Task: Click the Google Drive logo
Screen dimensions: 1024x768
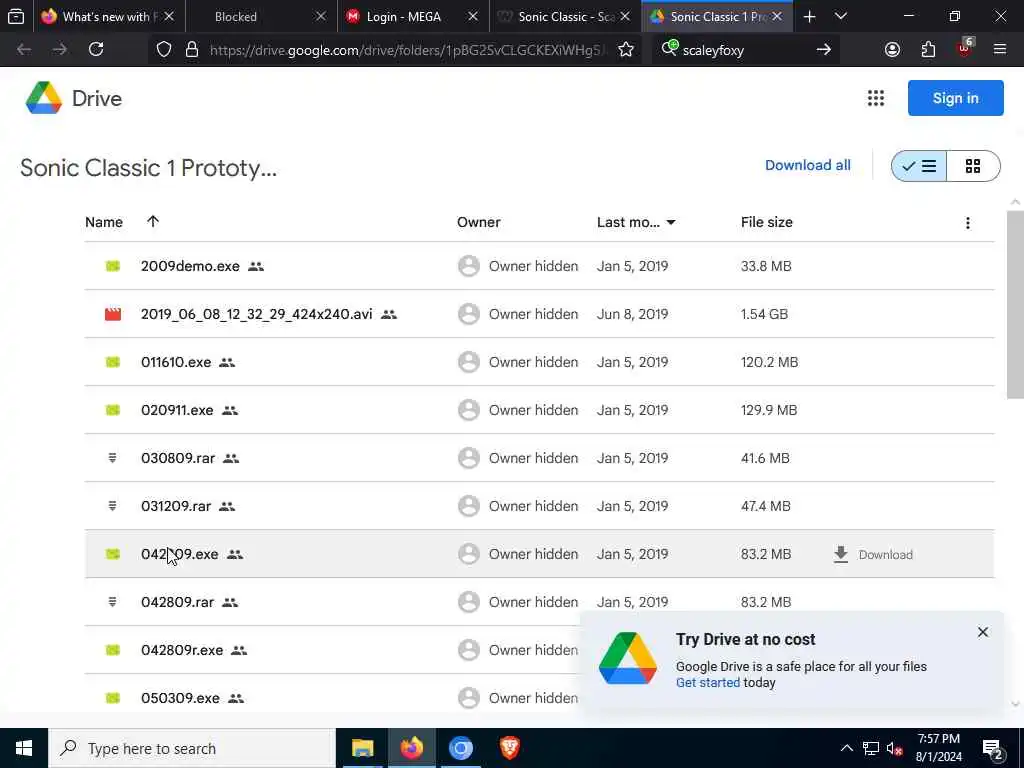Action: pyautogui.click(x=44, y=98)
